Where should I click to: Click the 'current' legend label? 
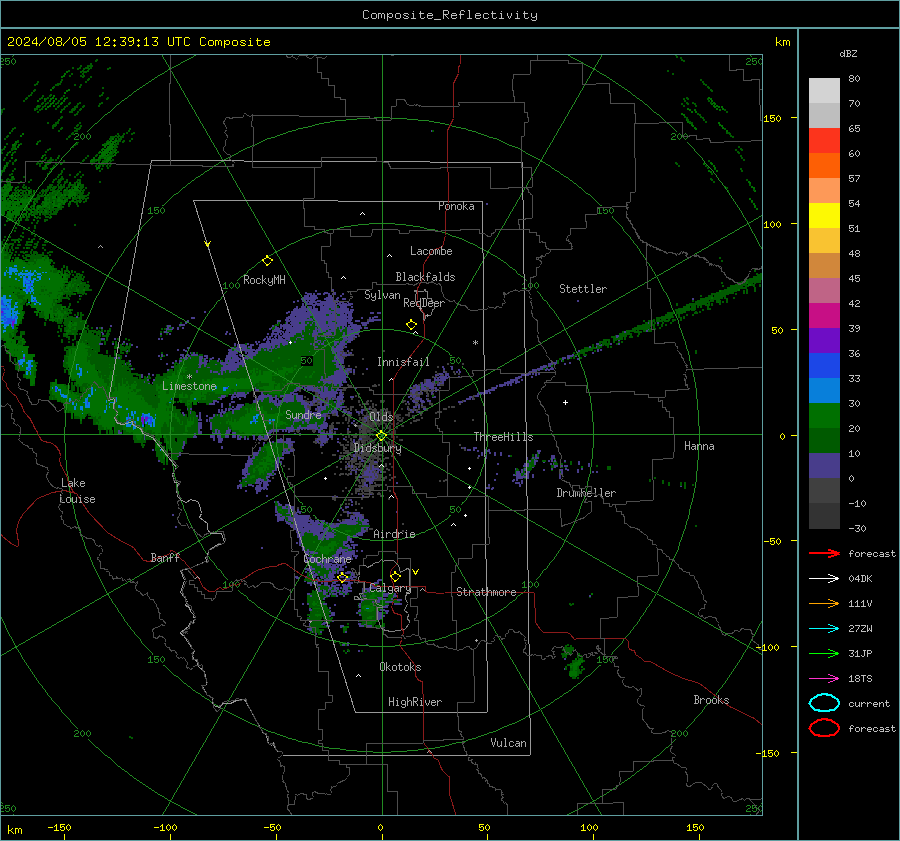[869, 703]
